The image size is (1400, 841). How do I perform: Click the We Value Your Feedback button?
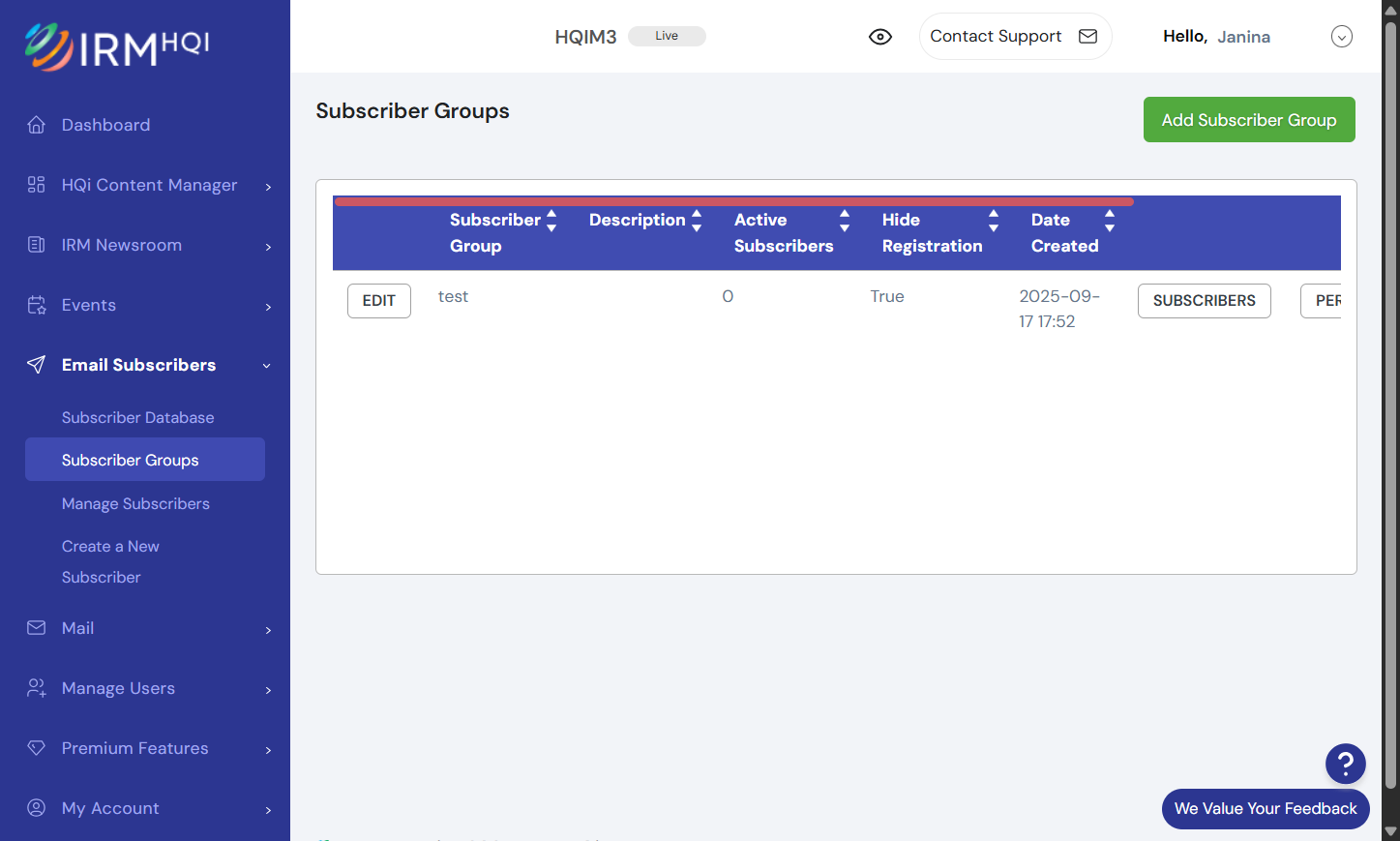click(x=1266, y=809)
